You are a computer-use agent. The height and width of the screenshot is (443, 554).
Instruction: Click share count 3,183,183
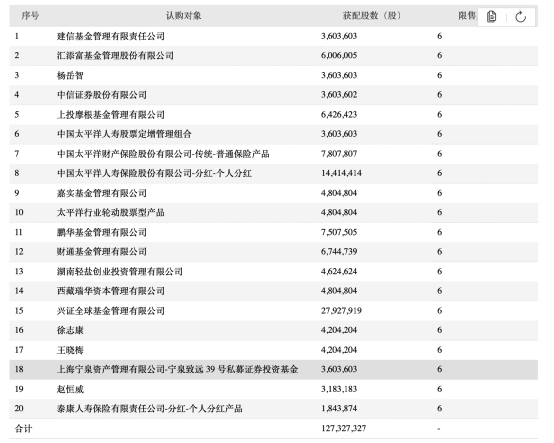tap(339, 389)
